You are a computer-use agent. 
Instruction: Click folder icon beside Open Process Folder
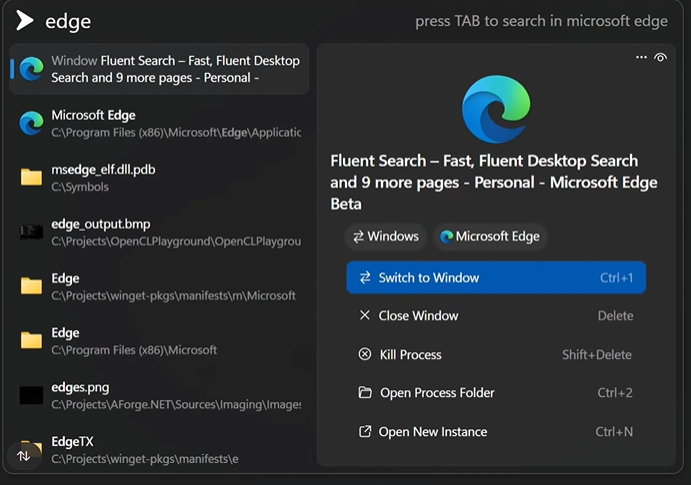365,392
